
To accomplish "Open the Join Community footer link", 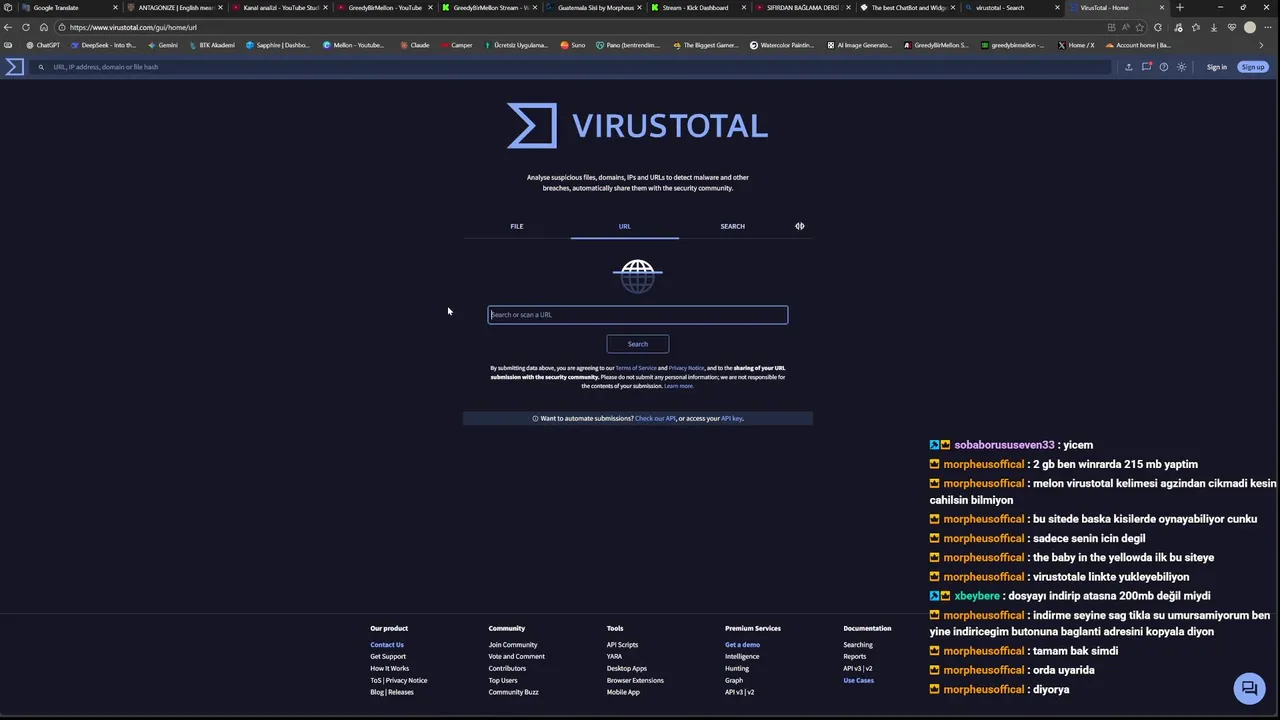I will (x=513, y=645).
